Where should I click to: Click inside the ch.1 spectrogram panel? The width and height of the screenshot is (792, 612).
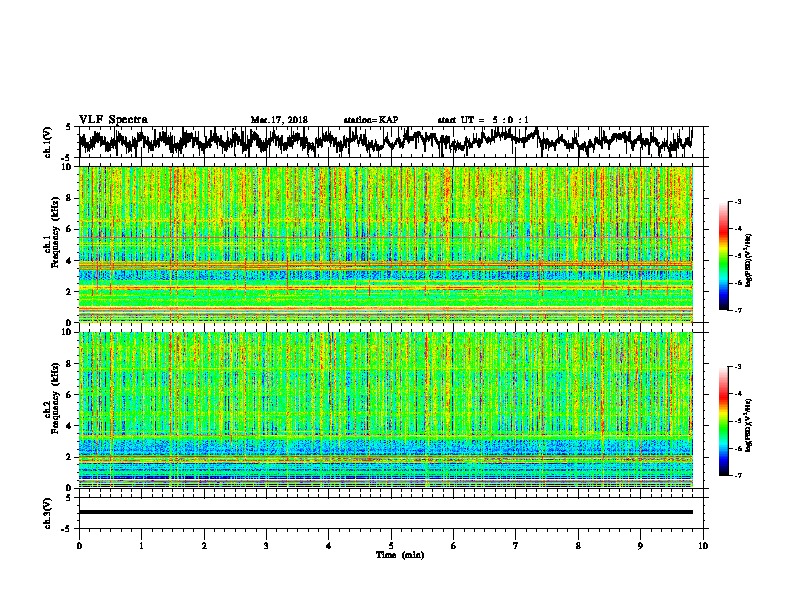click(385, 244)
